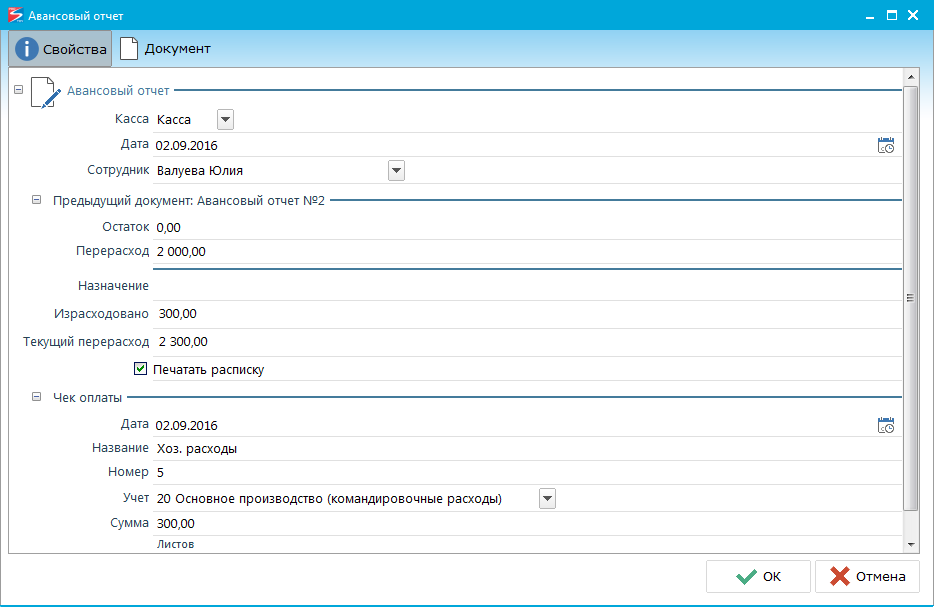Open the Касса dropdown list

[225, 120]
